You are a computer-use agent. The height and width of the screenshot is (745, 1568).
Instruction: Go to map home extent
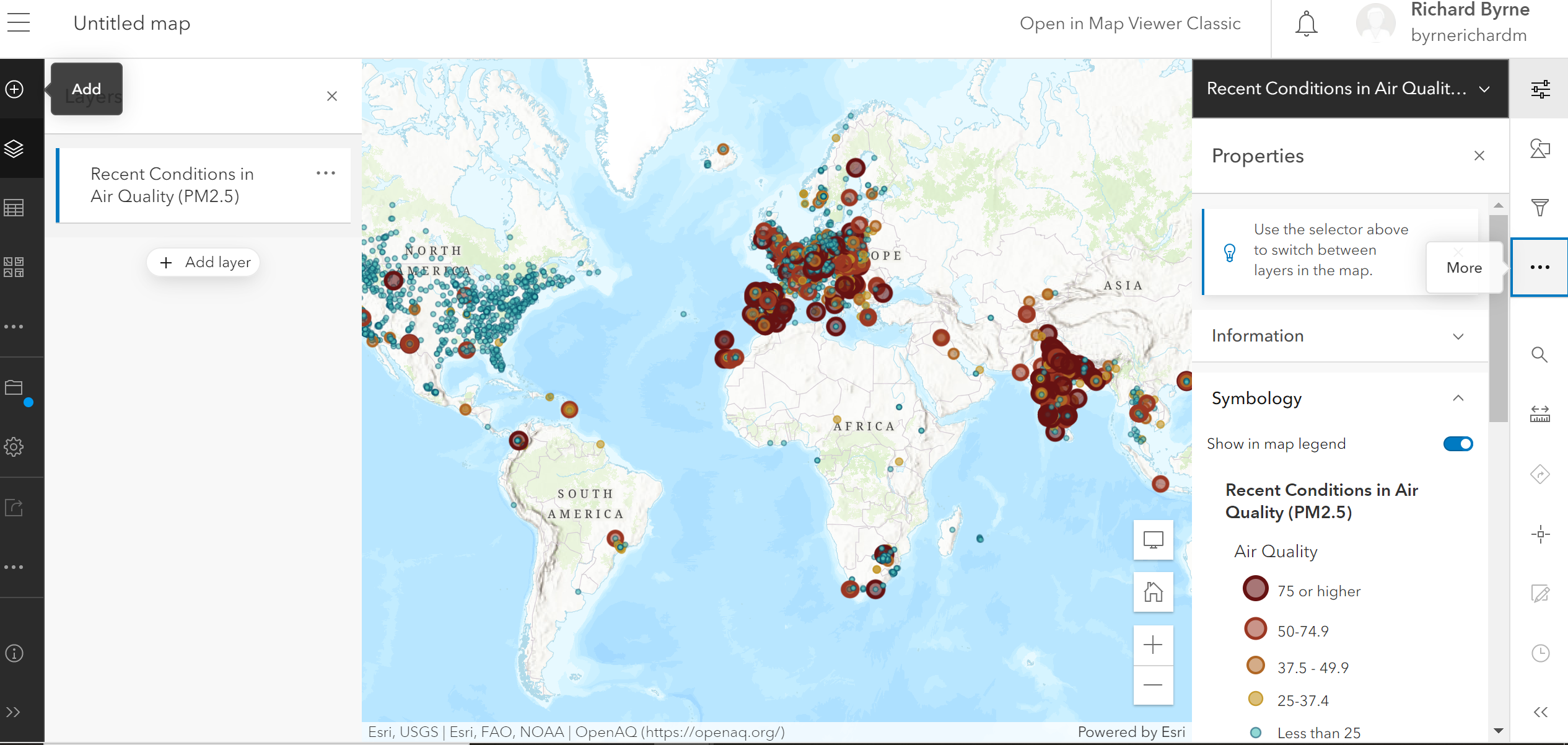pyautogui.click(x=1153, y=592)
